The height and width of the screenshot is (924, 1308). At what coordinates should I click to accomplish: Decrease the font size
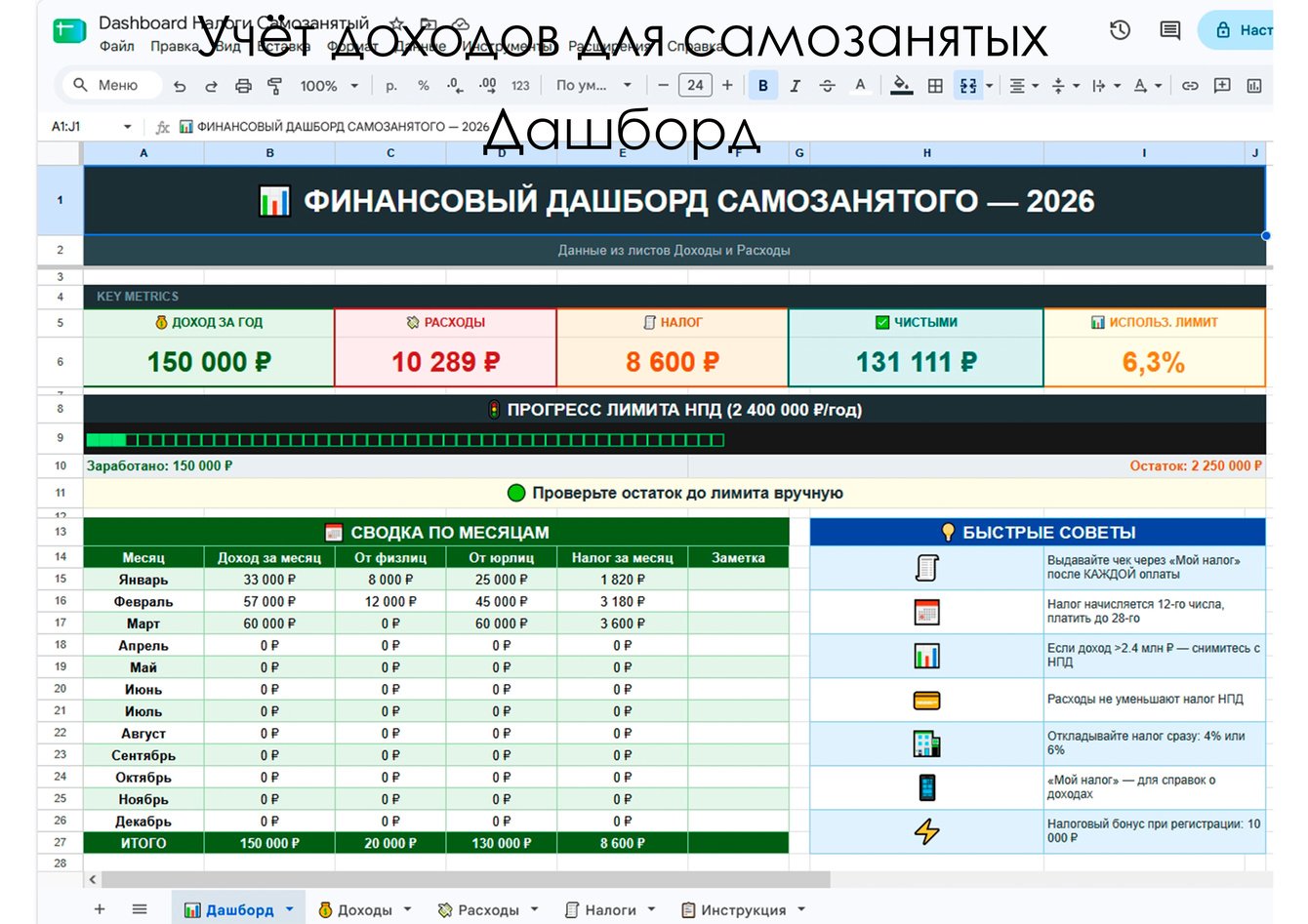[663, 86]
